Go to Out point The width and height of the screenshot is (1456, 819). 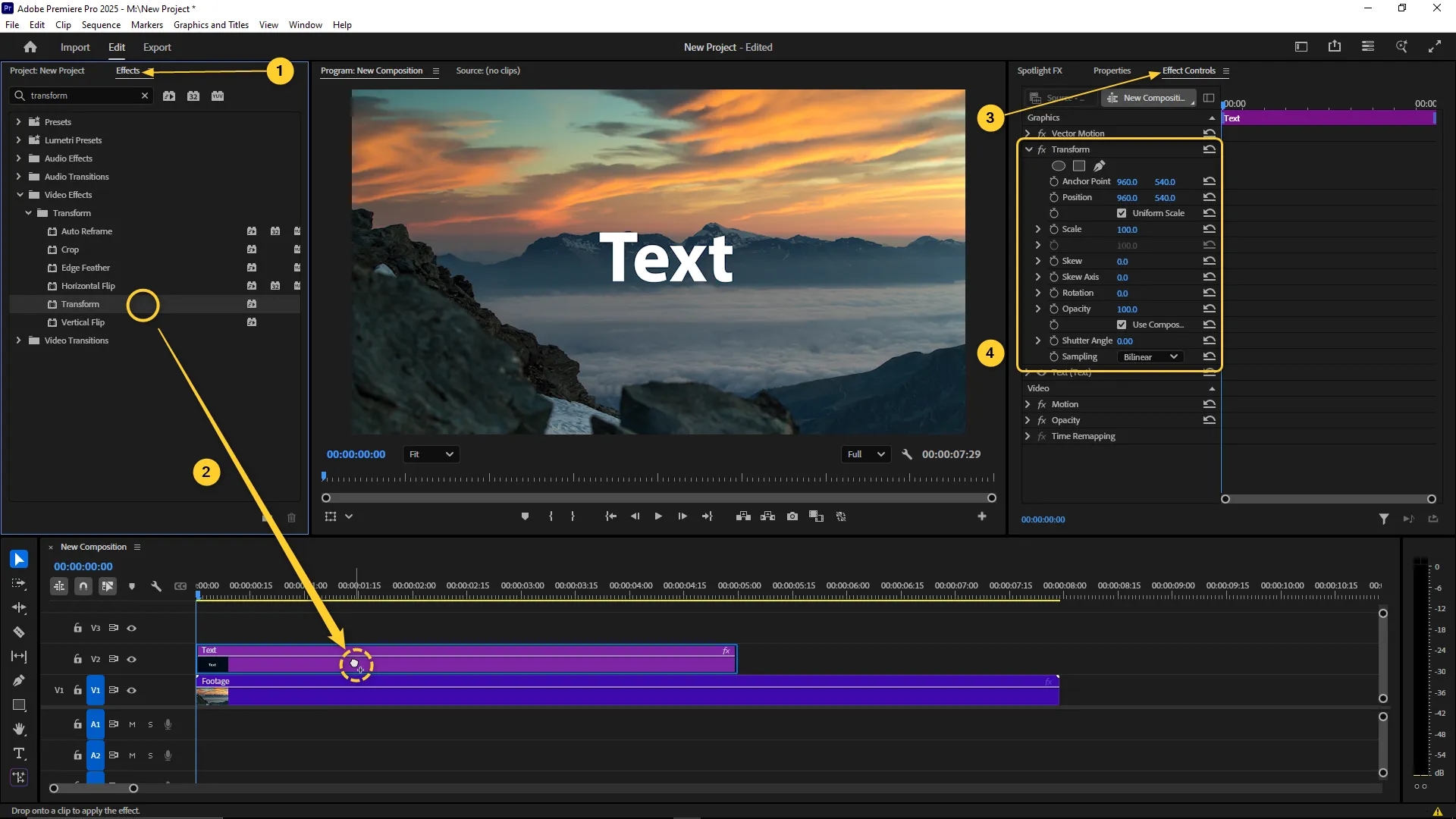(707, 516)
